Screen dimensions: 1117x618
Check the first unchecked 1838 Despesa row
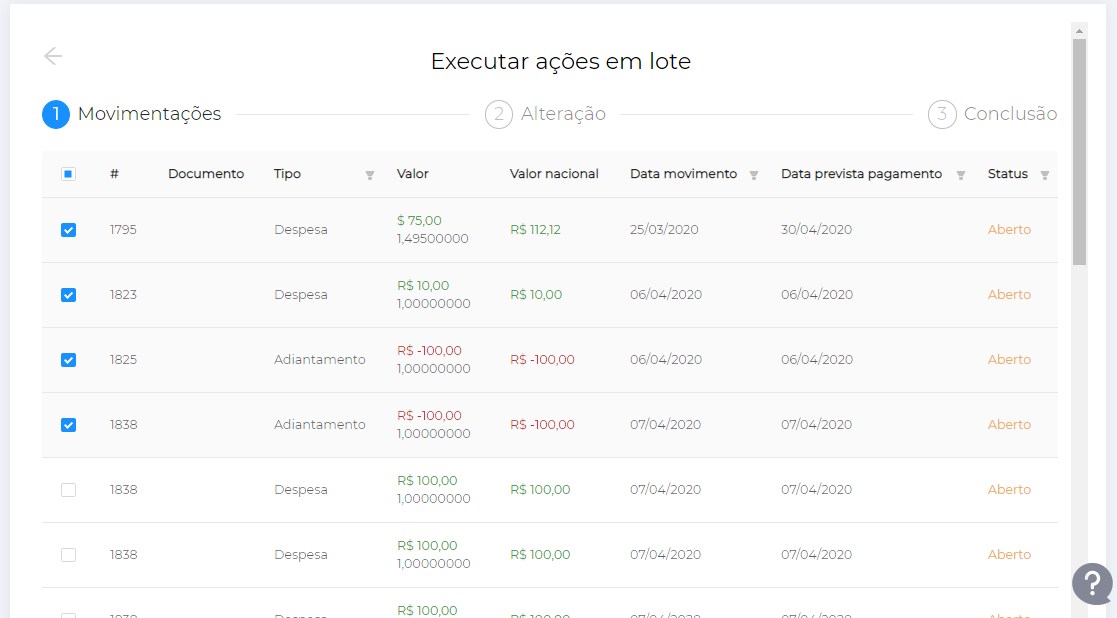click(68, 490)
